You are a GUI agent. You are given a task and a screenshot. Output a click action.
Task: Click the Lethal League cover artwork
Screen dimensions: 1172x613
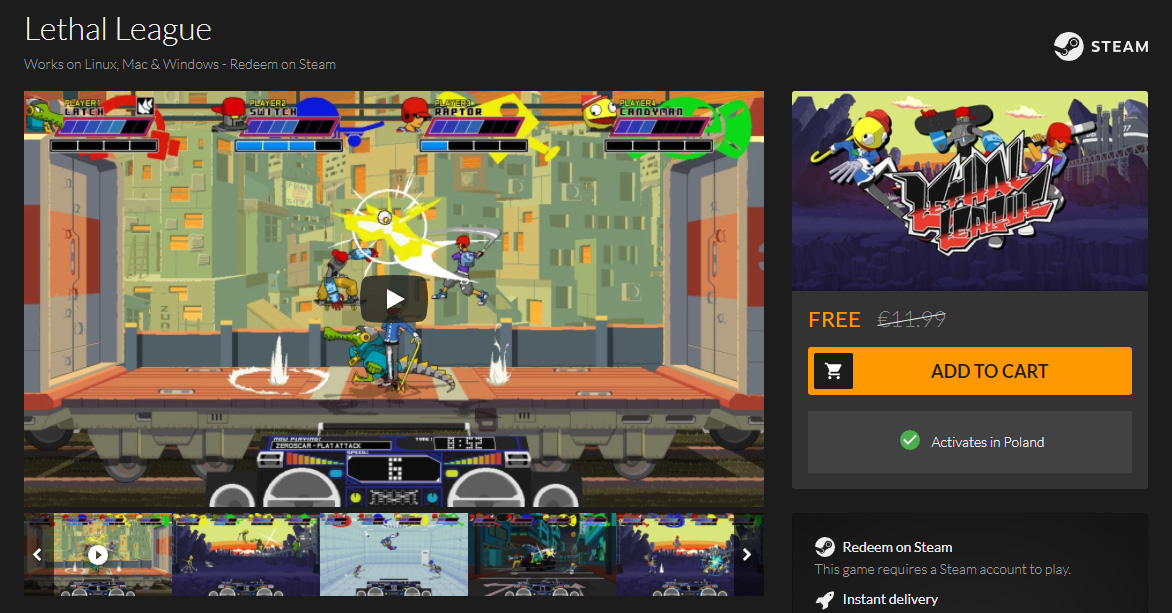point(969,190)
